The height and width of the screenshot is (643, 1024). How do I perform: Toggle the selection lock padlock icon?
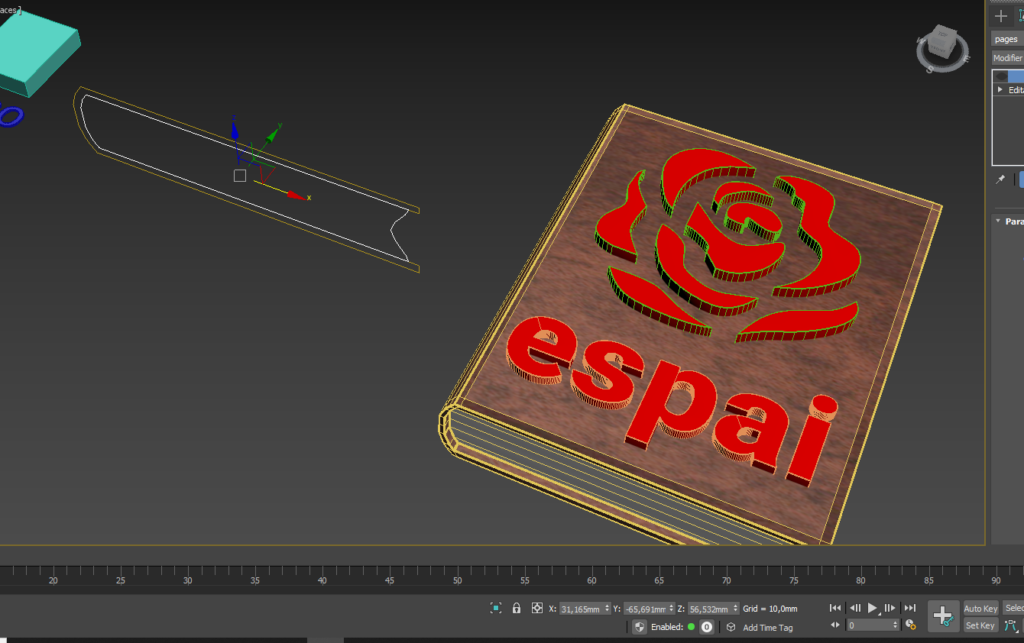click(x=515, y=609)
